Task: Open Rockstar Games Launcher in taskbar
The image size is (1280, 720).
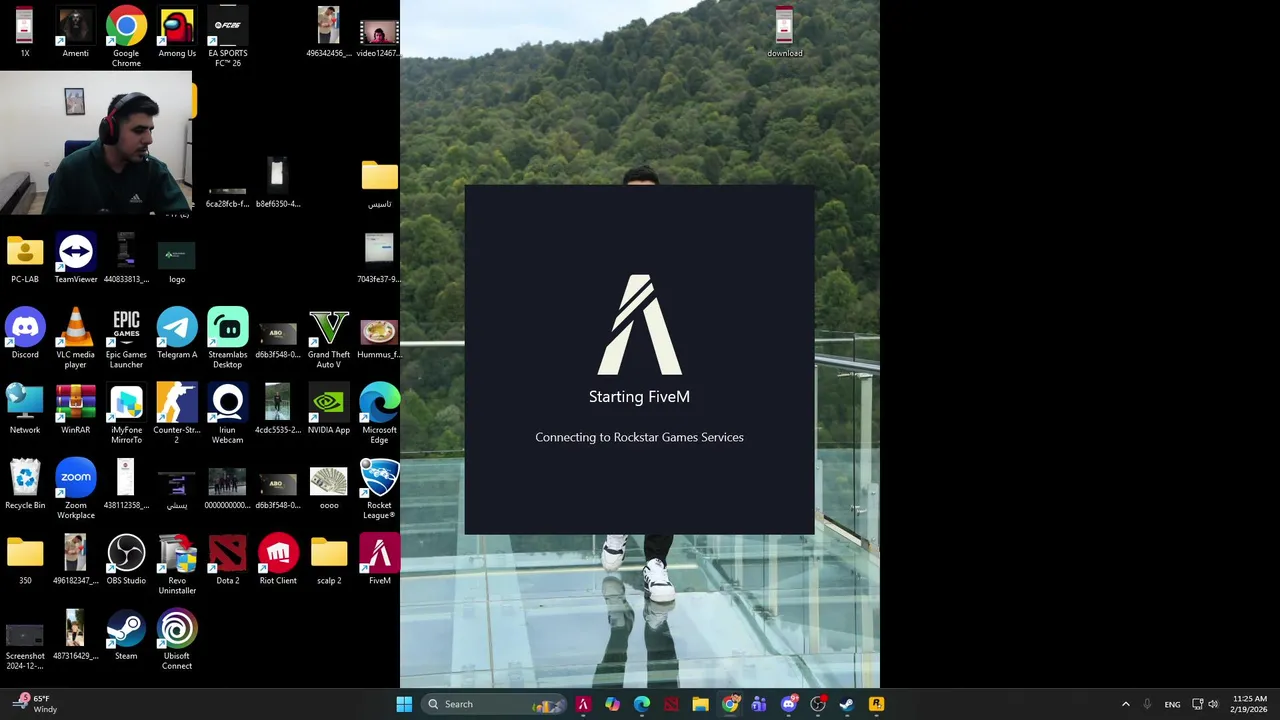Action: pyautogui.click(x=876, y=704)
